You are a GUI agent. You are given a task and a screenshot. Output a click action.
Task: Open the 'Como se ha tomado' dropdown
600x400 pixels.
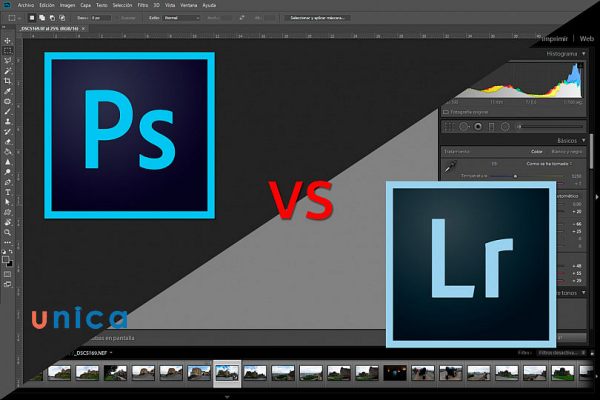tap(549, 163)
